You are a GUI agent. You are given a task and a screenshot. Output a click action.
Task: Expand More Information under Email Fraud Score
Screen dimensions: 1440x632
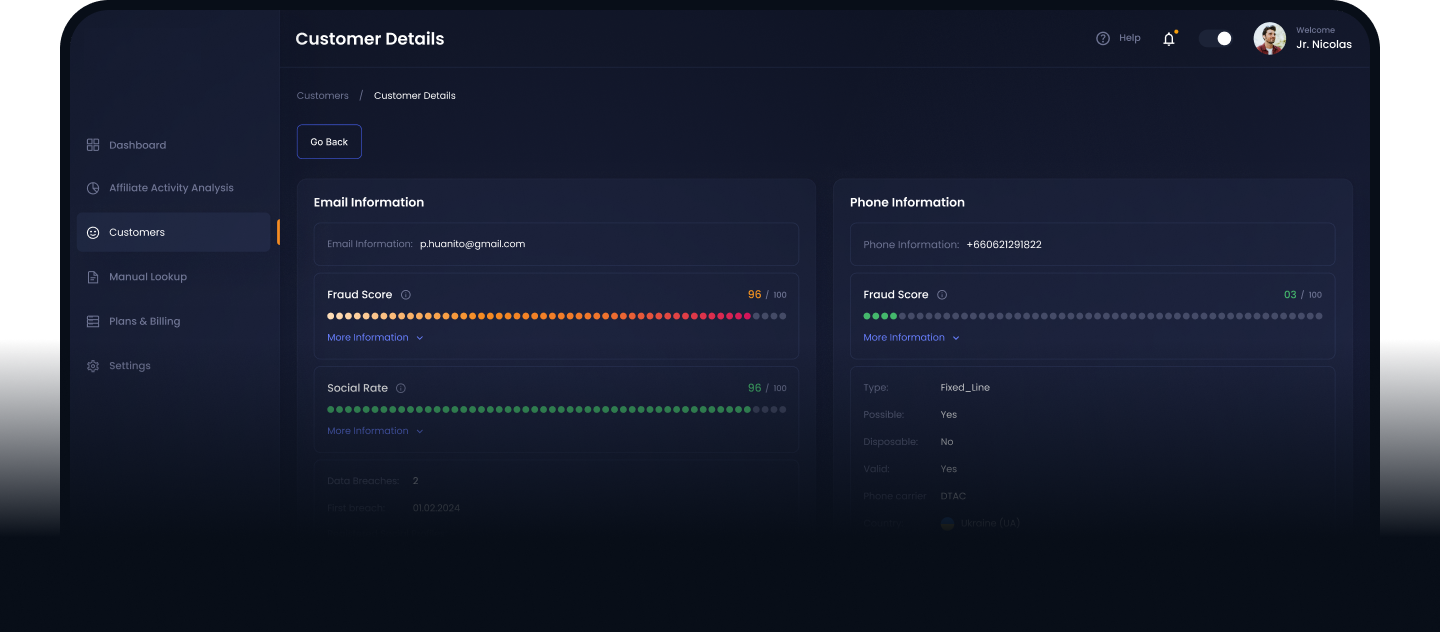(x=368, y=337)
